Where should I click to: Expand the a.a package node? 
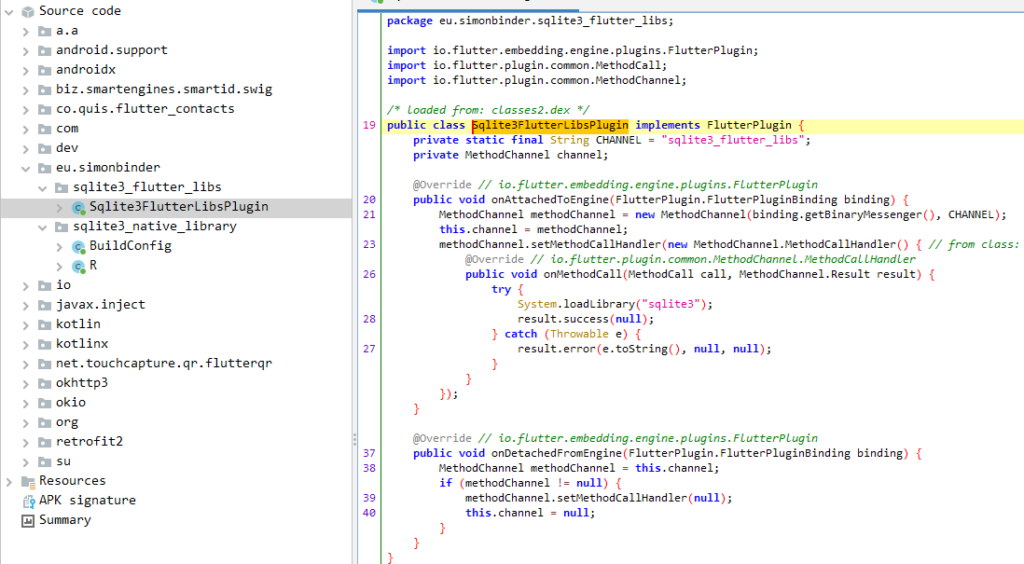(26, 31)
